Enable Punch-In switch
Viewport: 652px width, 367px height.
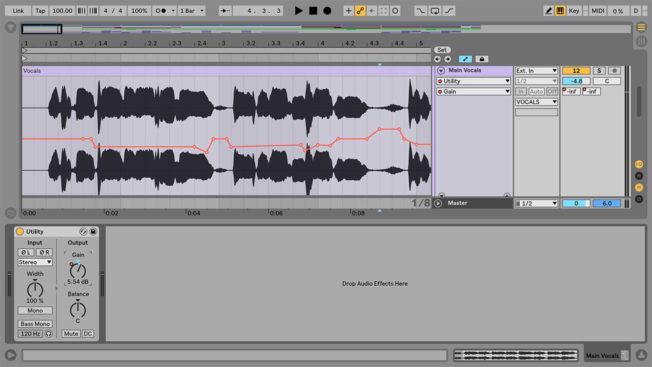(420, 11)
